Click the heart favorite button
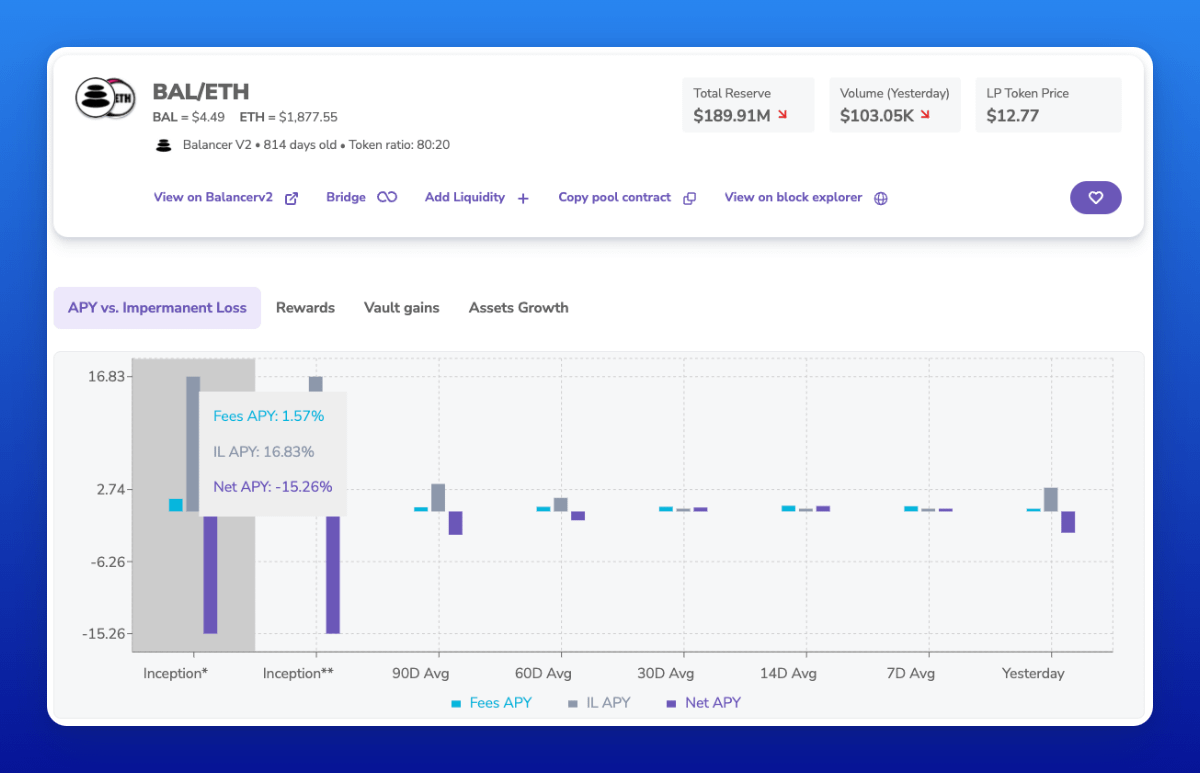 (1095, 198)
